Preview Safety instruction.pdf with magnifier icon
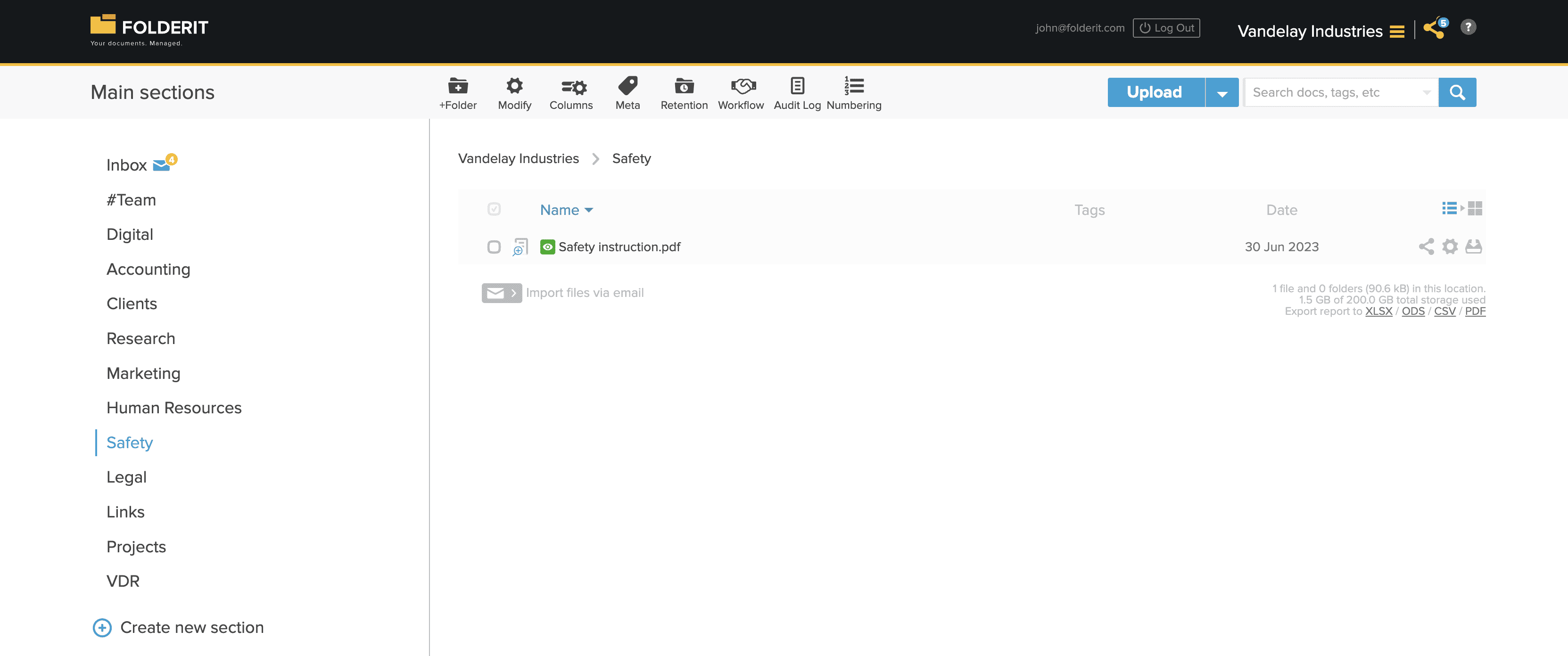The height and width of the screenshot is (656, 1568). (x=520, y=246)
